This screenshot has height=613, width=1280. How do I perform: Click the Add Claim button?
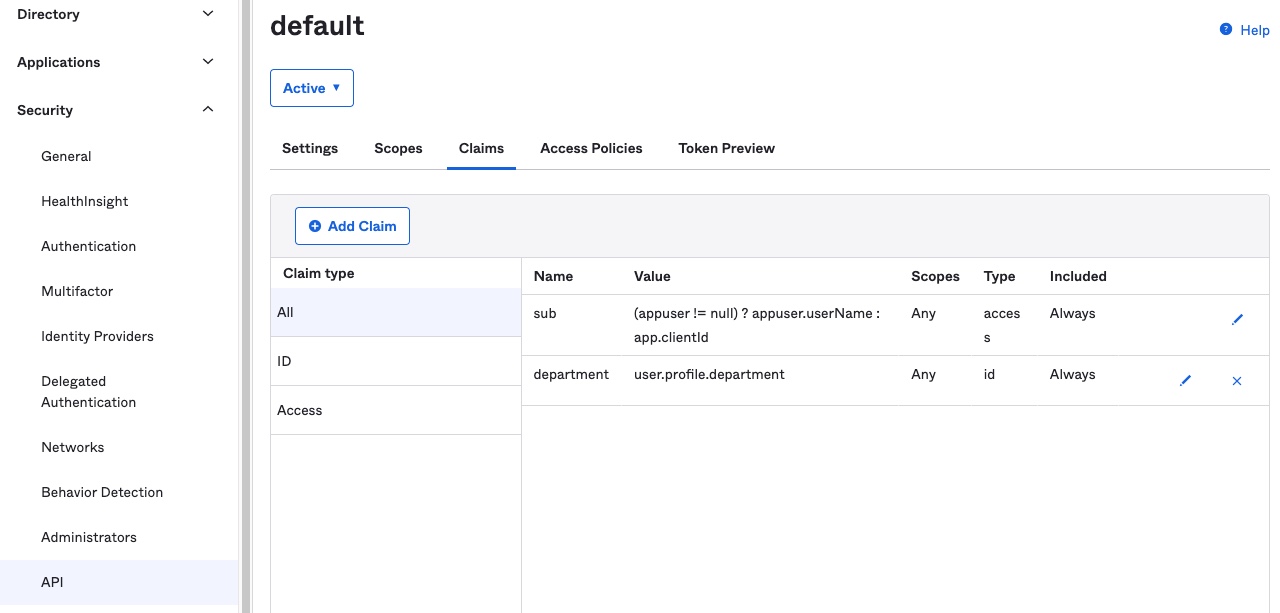click(x=352, y=226)
